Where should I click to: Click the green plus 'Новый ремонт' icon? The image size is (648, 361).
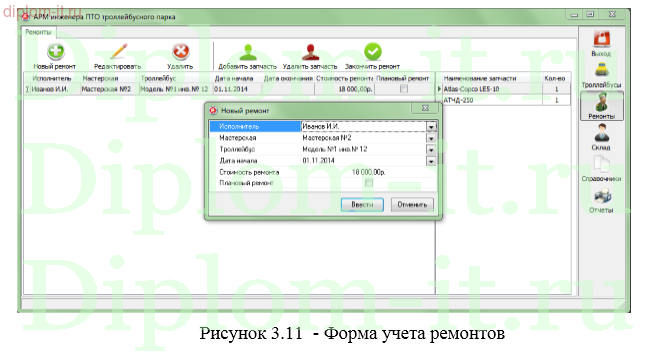coord(55,52)
